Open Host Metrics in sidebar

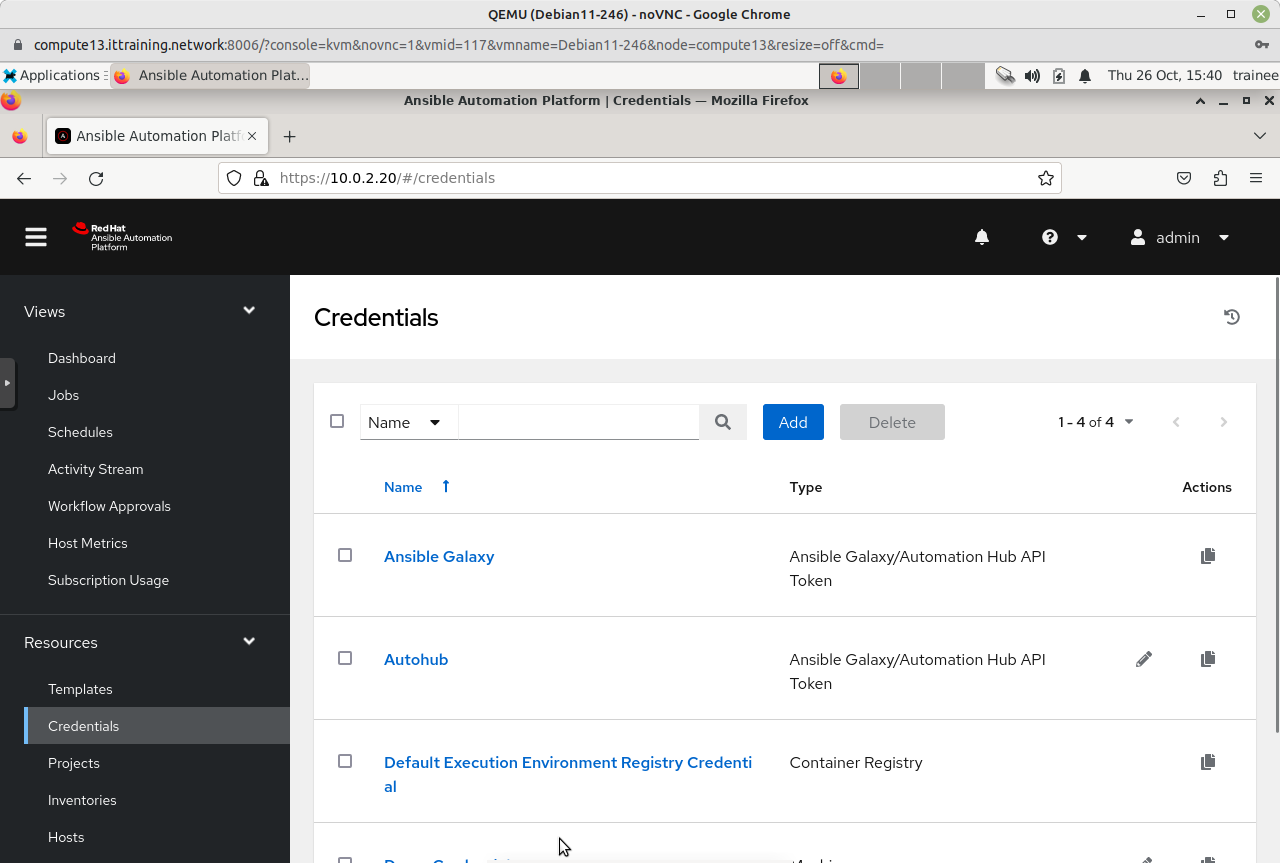click(x=88, y=543)
